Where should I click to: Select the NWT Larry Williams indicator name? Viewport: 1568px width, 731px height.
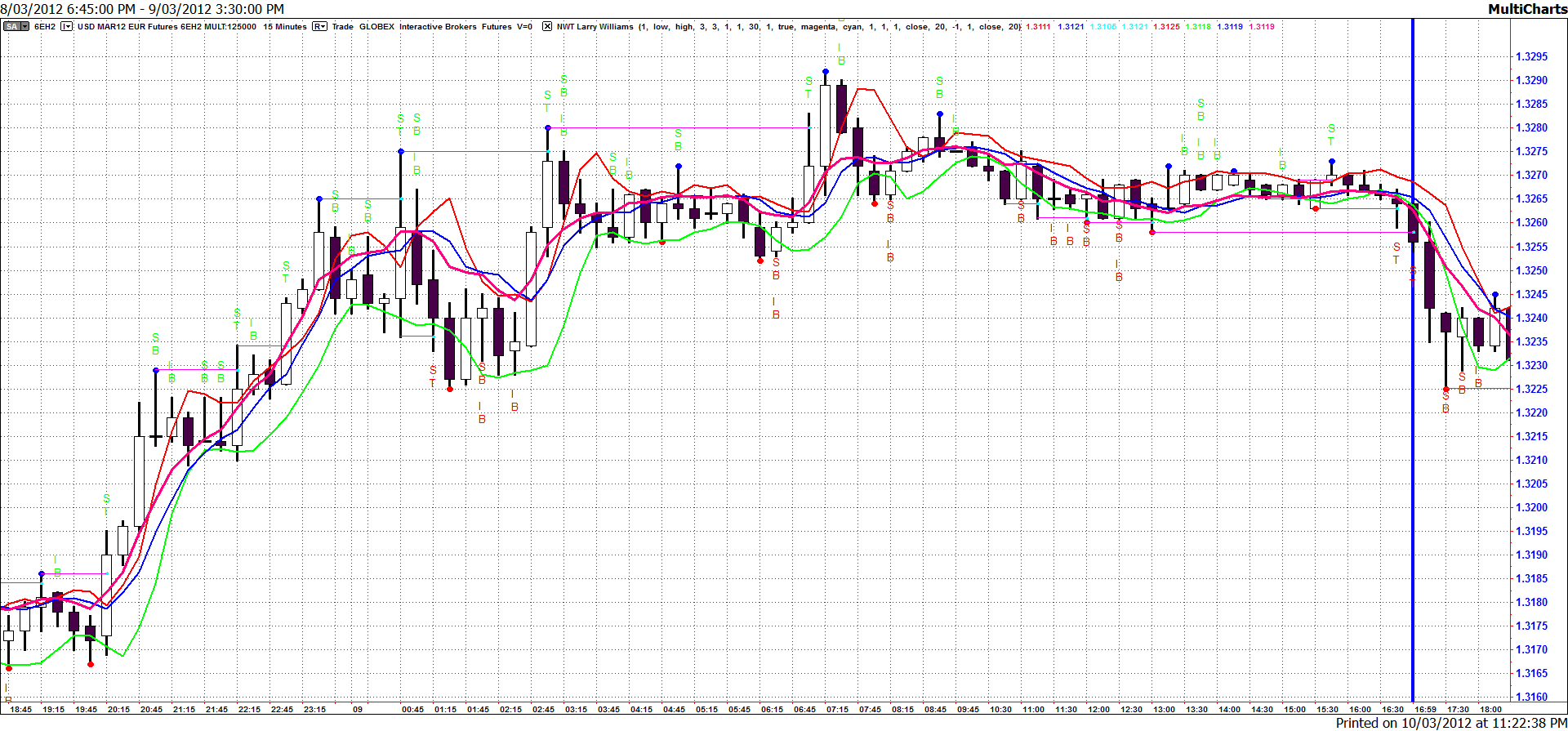point(595,27)
